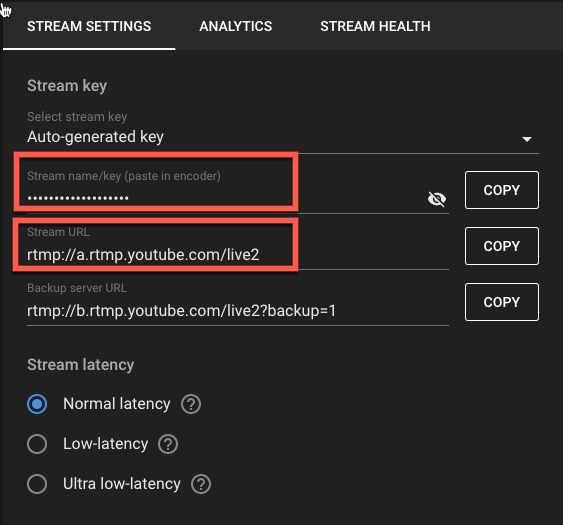Switch to the Stream Settings tab
The image size is (563, 525).
tap(89, 26)
